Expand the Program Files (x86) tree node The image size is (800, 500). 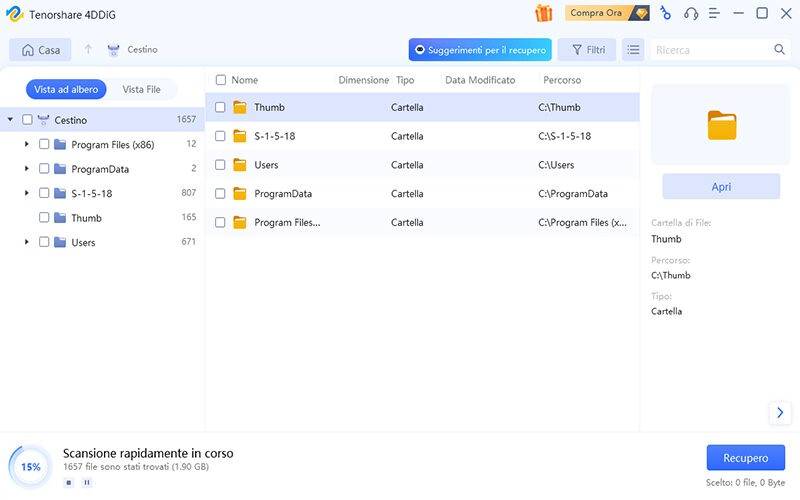(26, 144)
